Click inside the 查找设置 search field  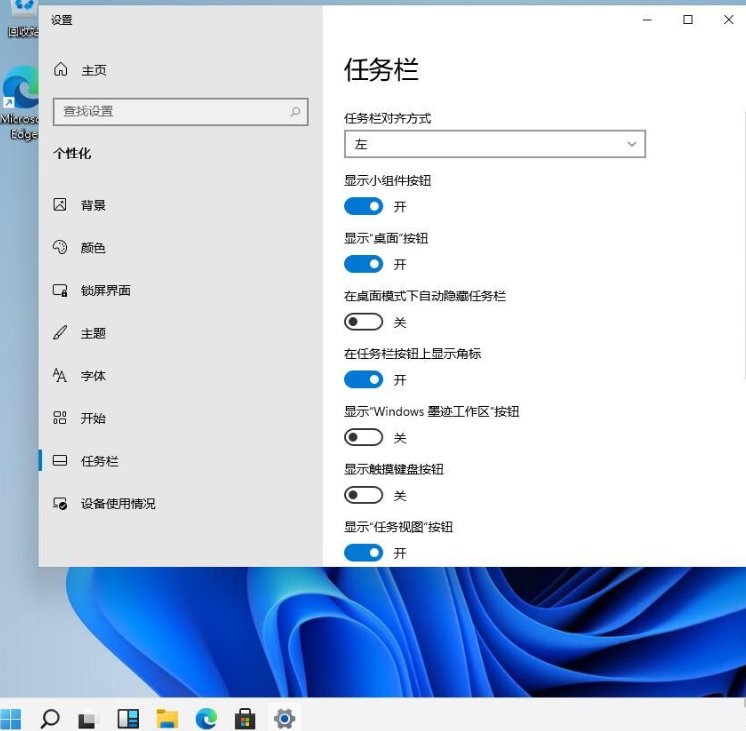pos(170,112)
